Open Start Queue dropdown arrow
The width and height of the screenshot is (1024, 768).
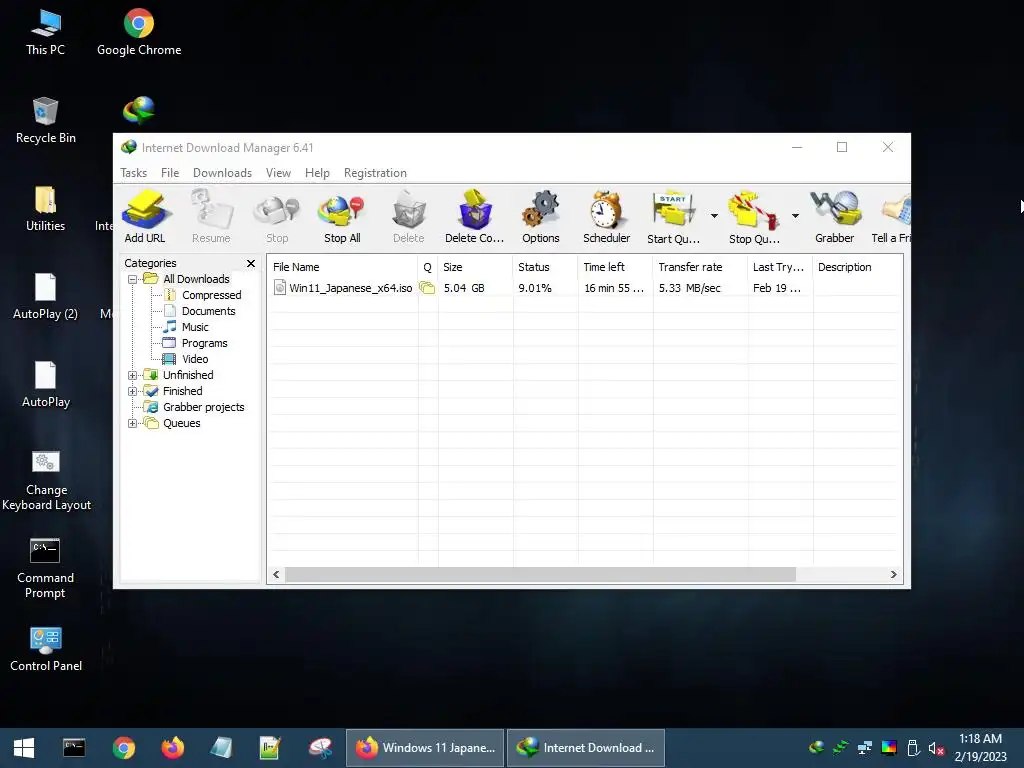[714, 216]
